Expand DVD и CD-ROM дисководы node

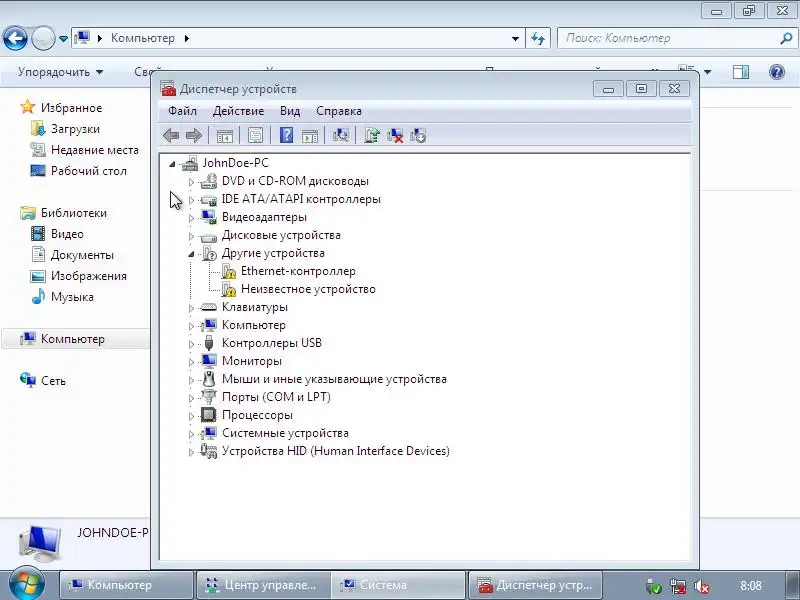[191, 182]
